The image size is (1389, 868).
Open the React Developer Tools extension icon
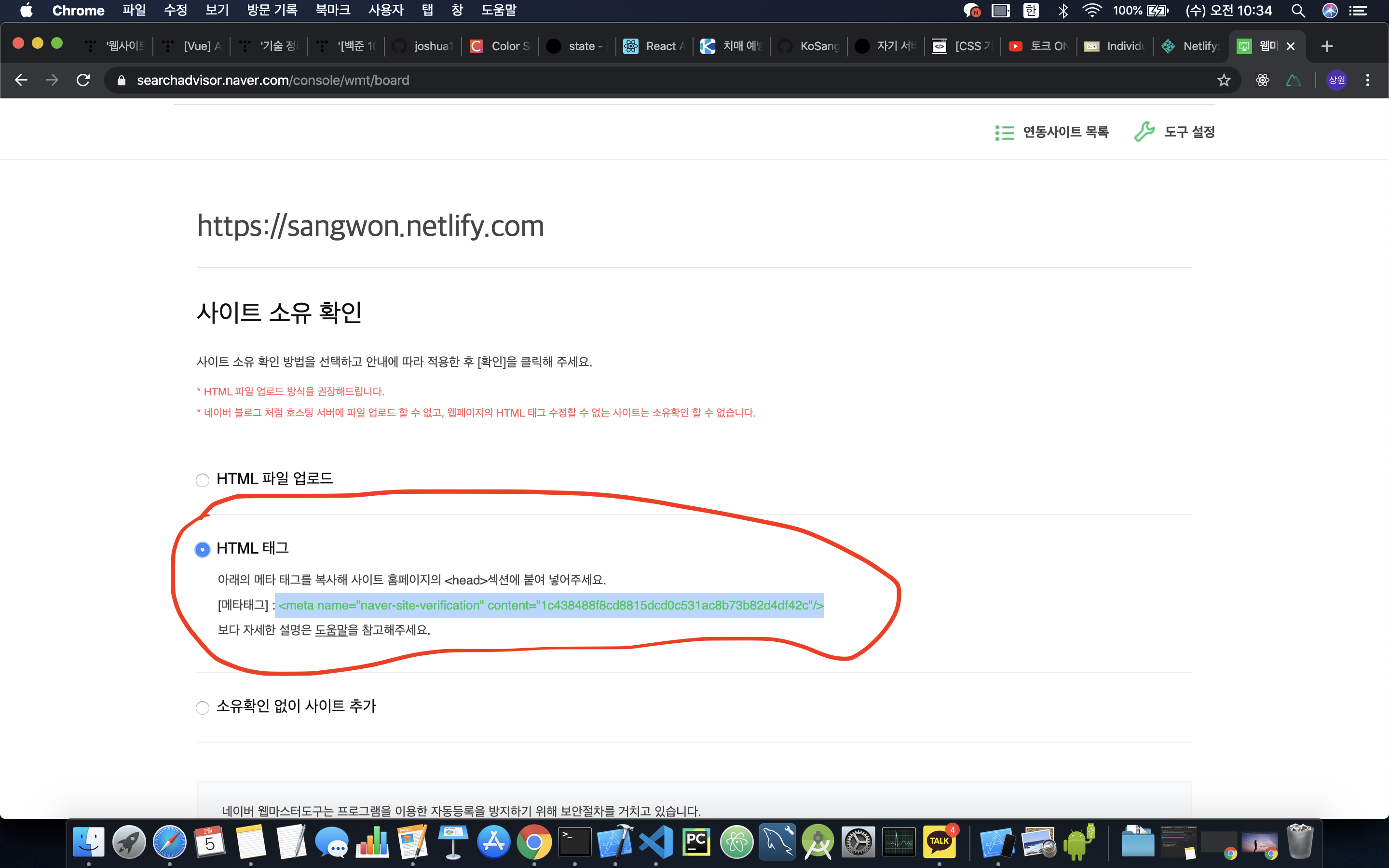1262,81
